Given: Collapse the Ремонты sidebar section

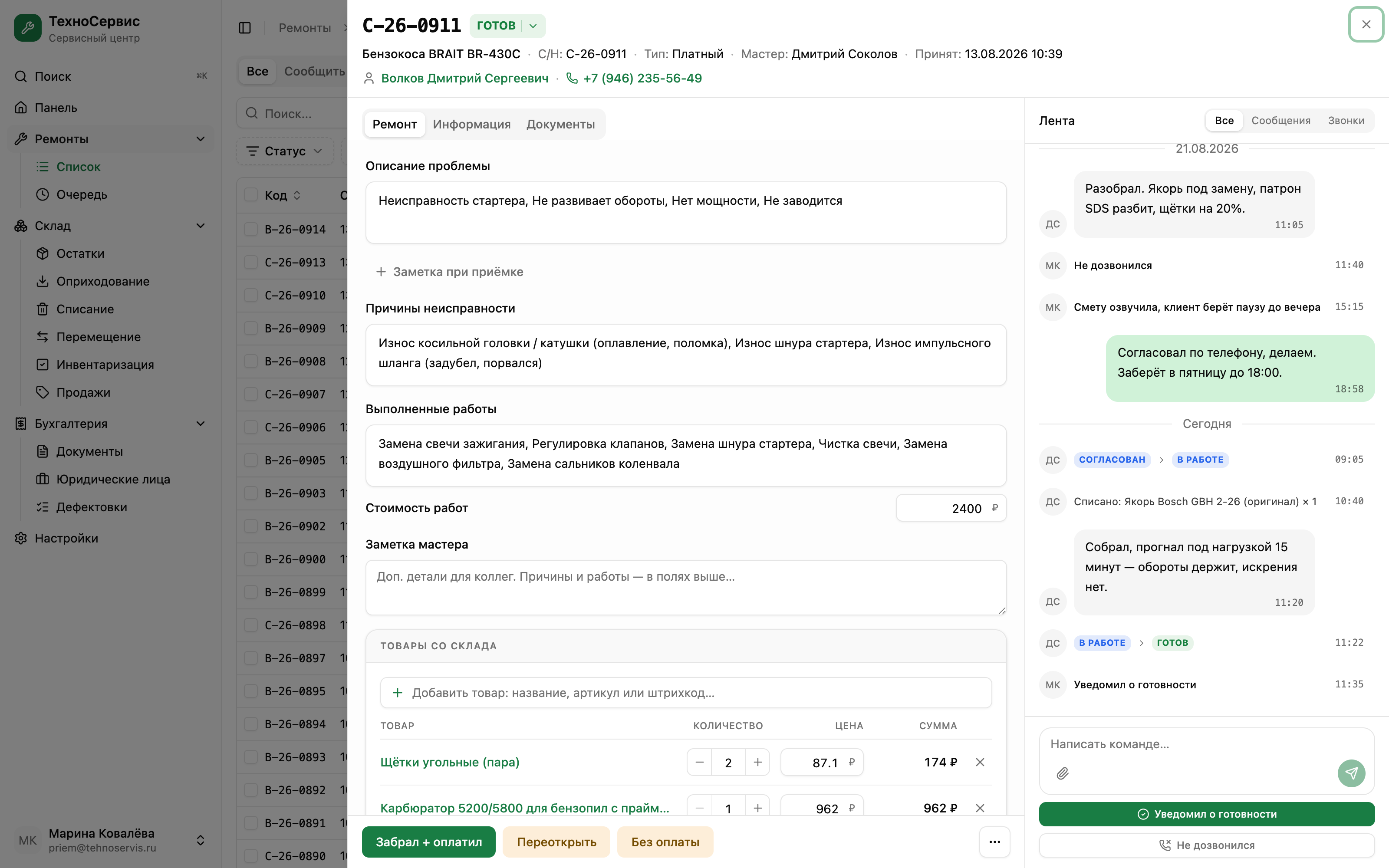Looking at the screenshot, I should pyautogui.click(x=200, y=139).
